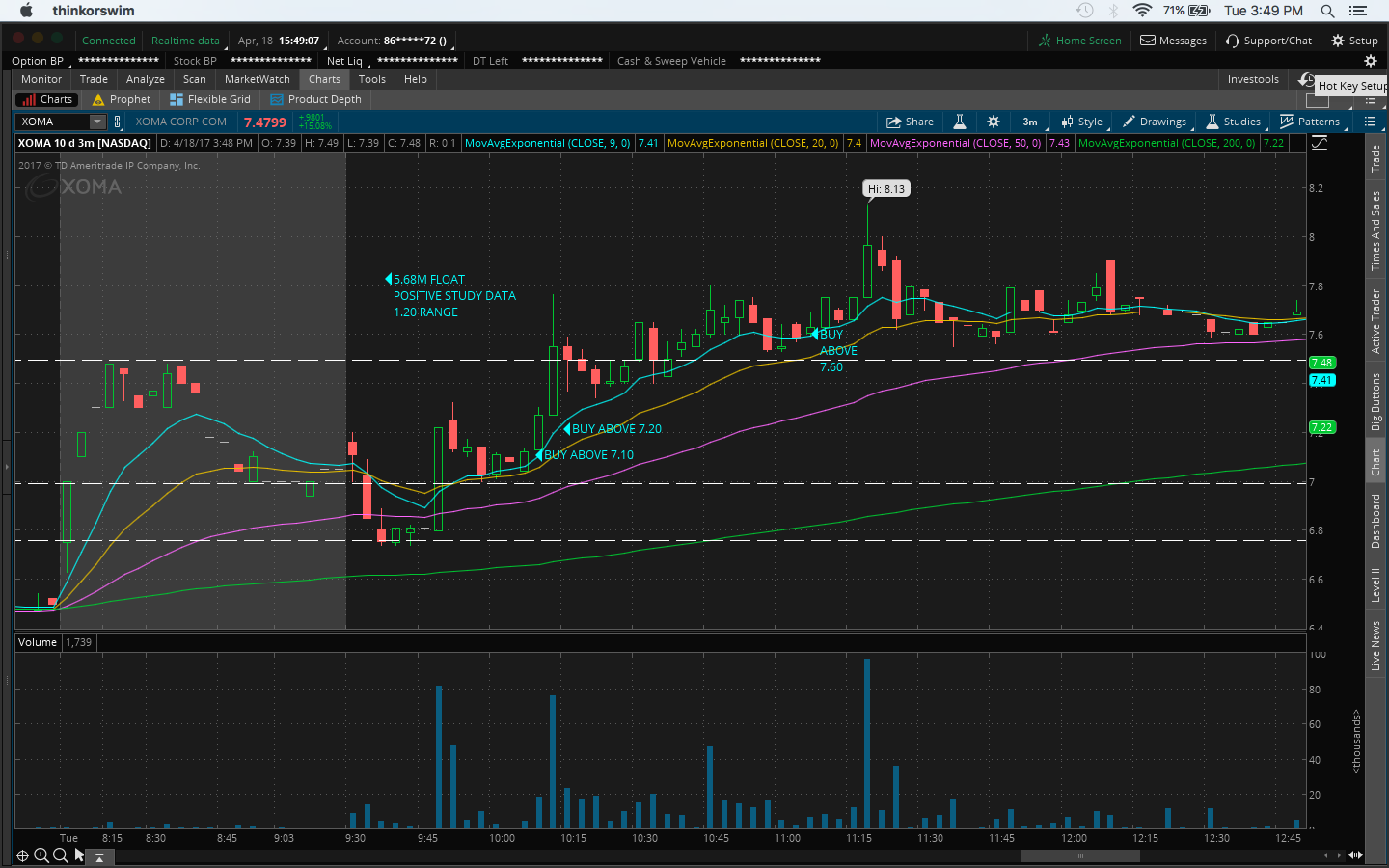Open the Apple menu

tap(26, 11)
